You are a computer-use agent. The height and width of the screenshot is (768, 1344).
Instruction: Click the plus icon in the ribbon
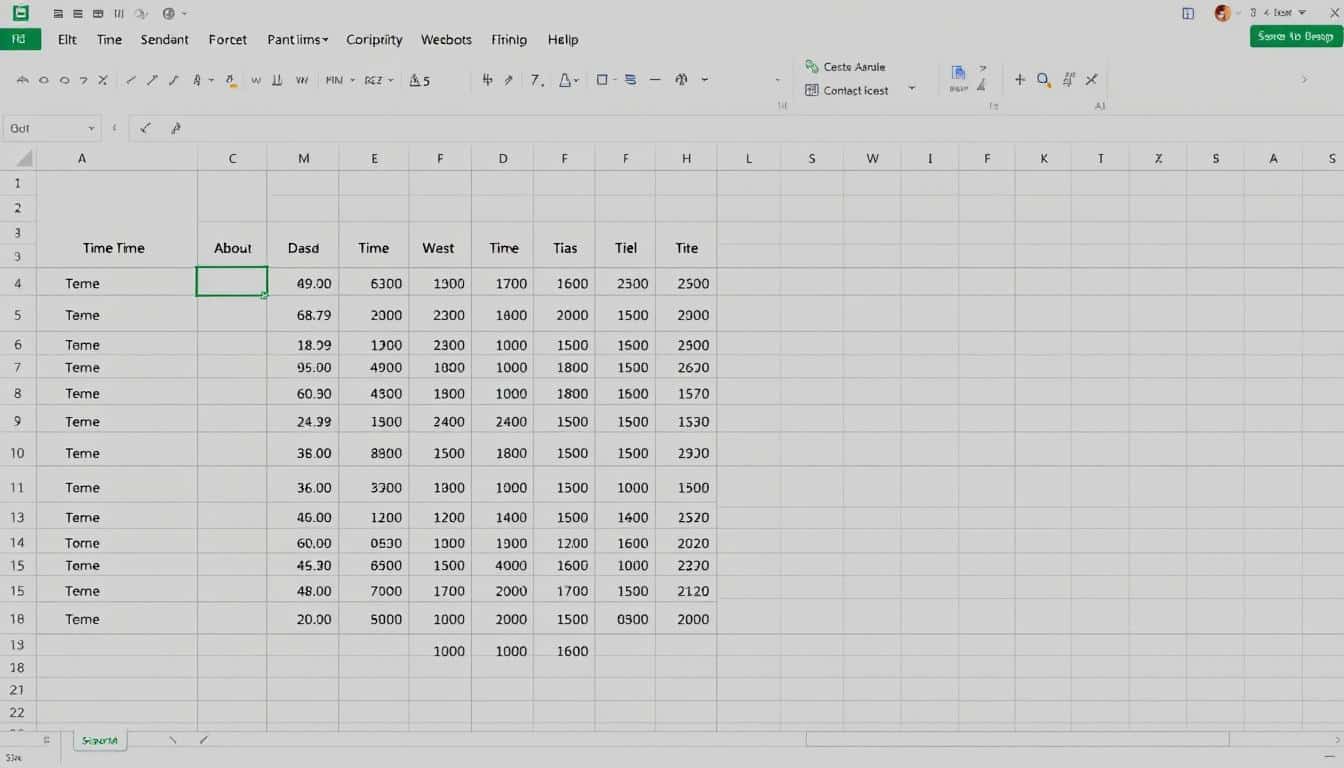1020,79
